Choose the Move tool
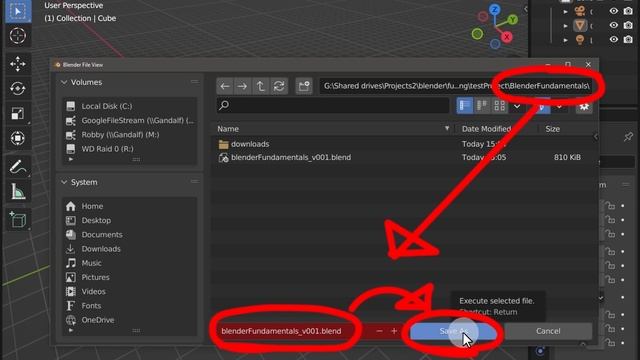Screen dimensions: 640x360 (18, 64)
